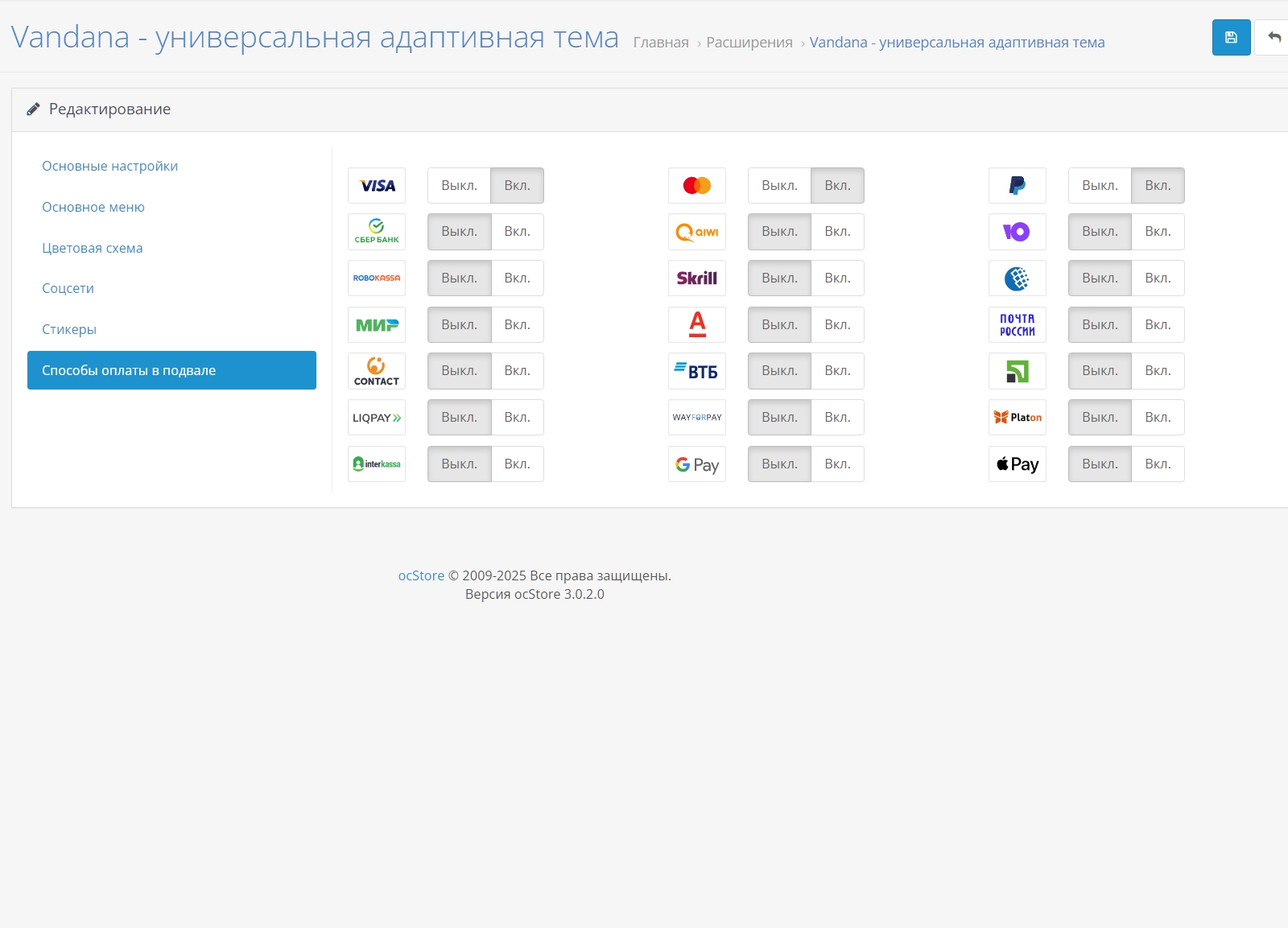Click the Почта России logo
The height and width of the screenshot is (928, 1288).
pyautogui.click(x=1018, y=325)
